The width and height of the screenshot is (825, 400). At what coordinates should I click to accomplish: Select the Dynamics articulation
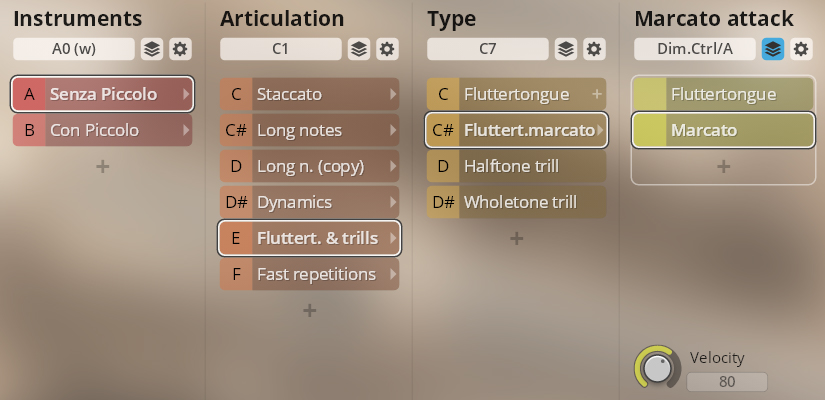click(309, 202)
